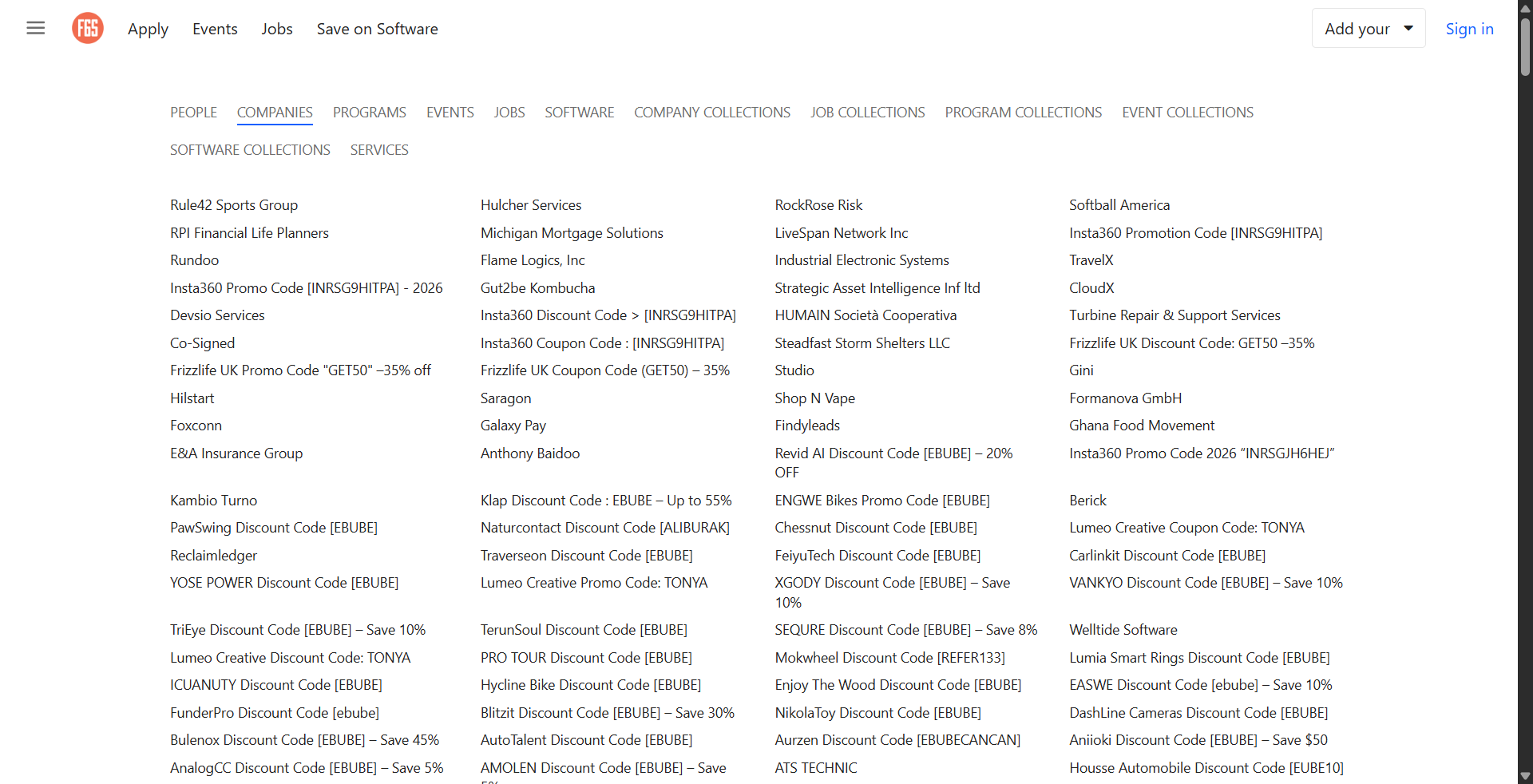This screenshot has height=784, width=1533.
Task: Open Devsio Services company link
Action: click(x=217, y=315)
